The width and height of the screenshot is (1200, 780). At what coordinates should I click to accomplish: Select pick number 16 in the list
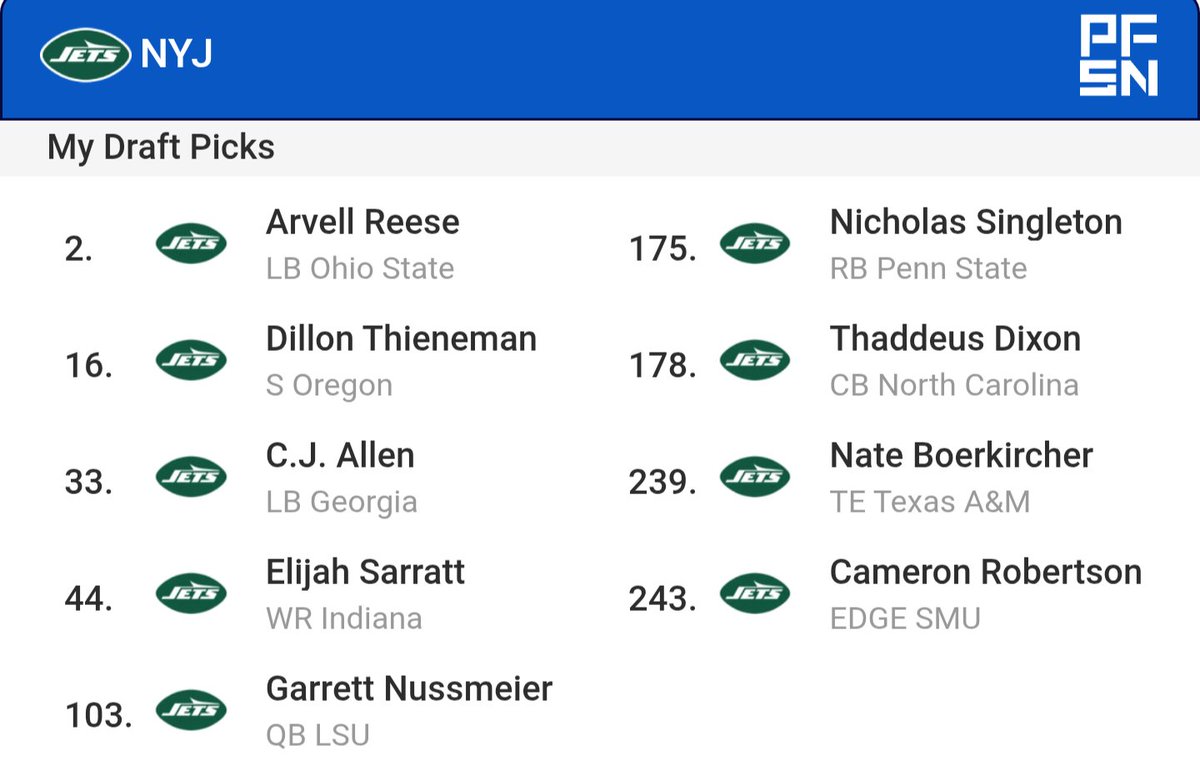pos(89,365)
